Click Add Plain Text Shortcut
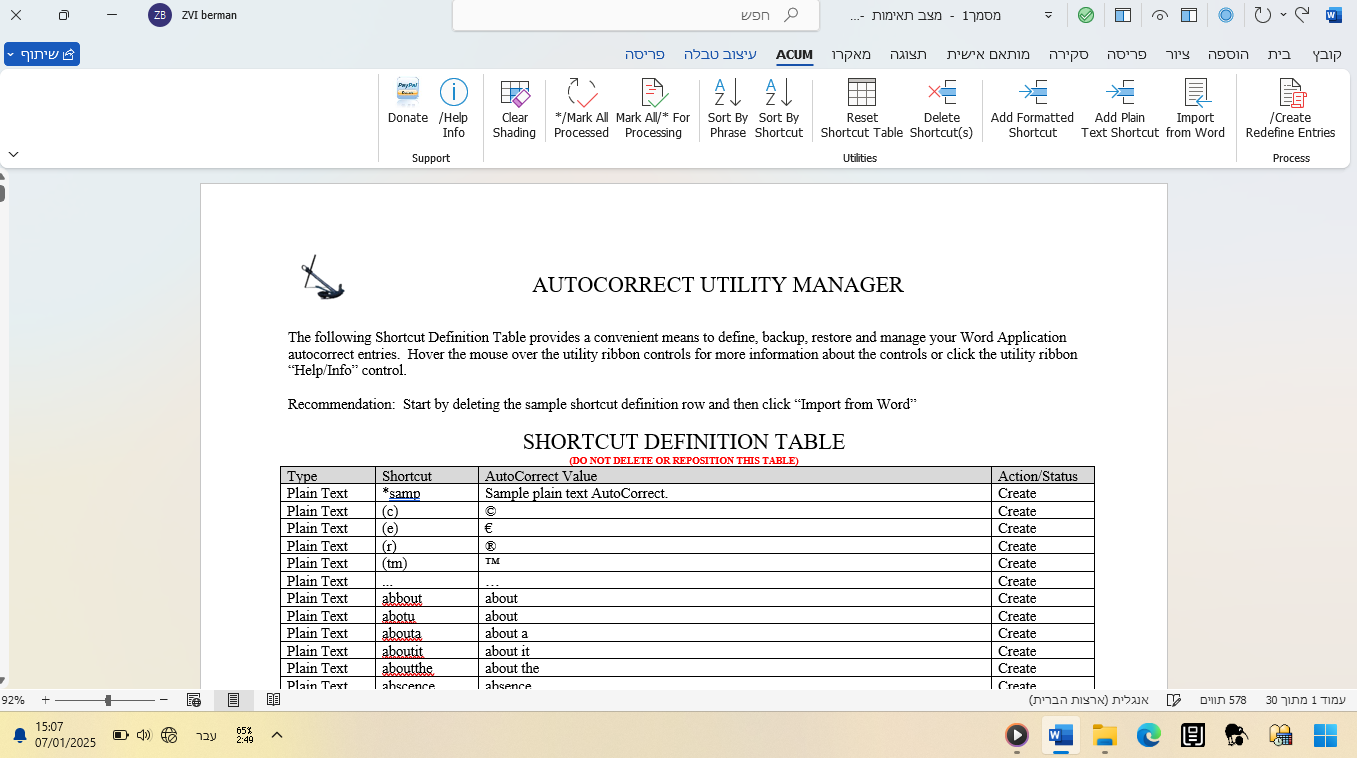 click(1120, 109)
